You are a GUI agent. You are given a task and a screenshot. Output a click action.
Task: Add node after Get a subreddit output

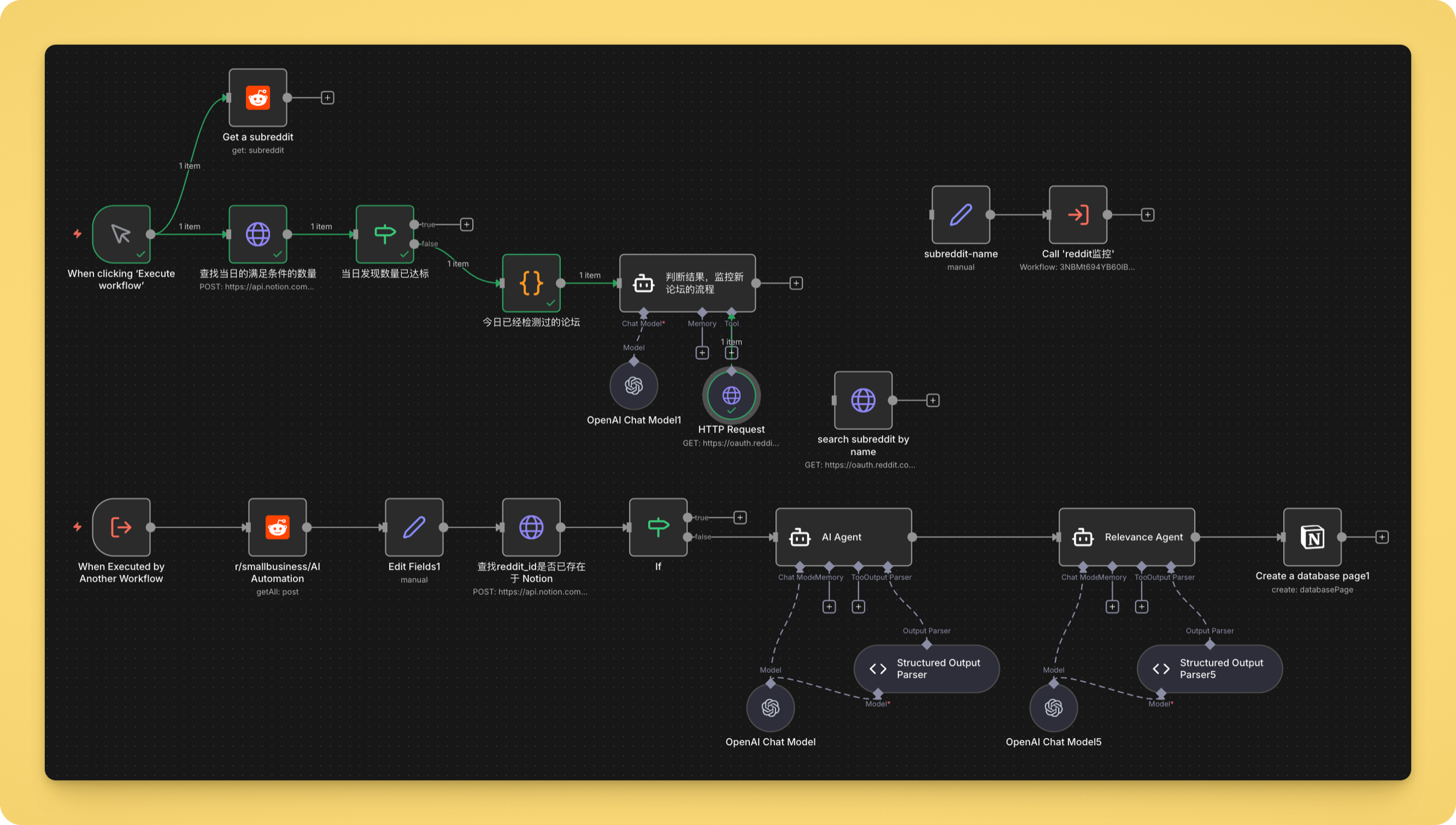click(x=327, y=98)
